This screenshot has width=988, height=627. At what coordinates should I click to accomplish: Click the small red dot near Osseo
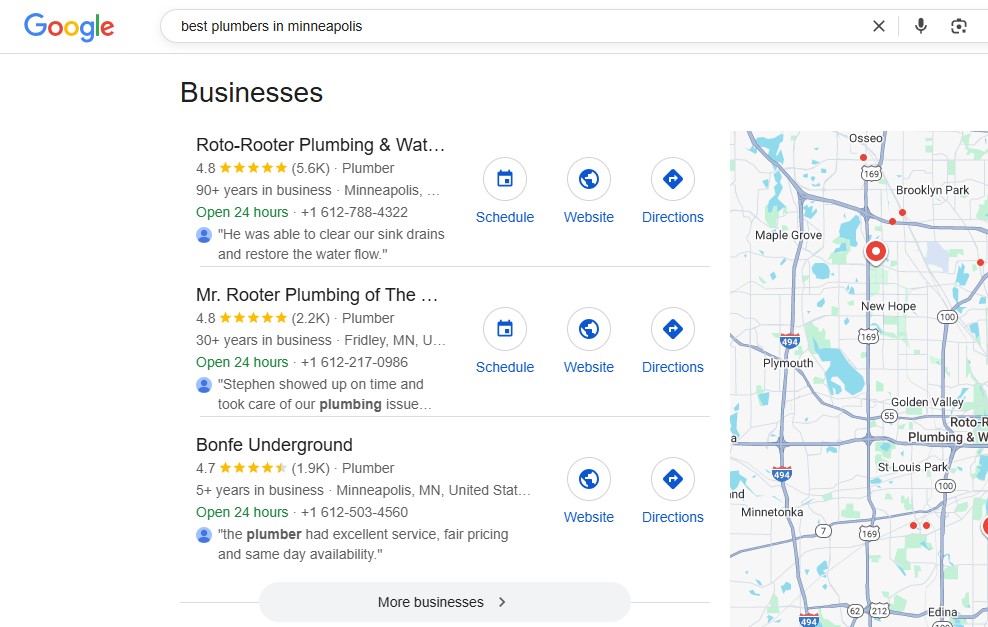[x=863, y=158]
